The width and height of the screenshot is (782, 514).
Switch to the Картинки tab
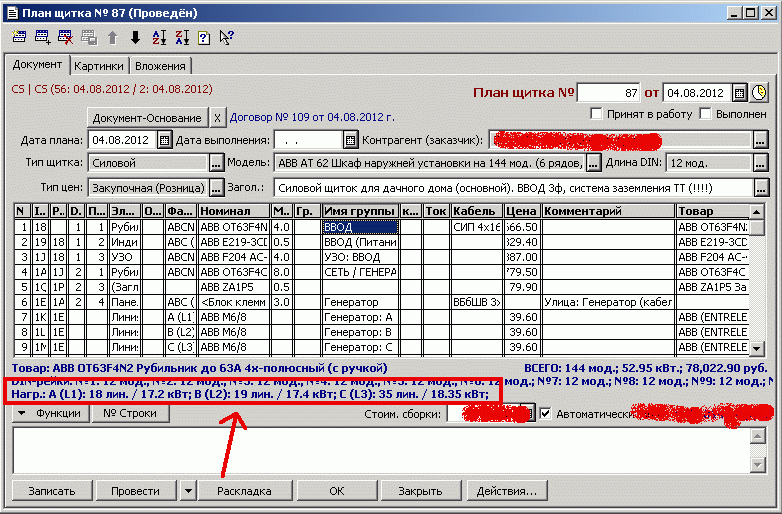99,66
